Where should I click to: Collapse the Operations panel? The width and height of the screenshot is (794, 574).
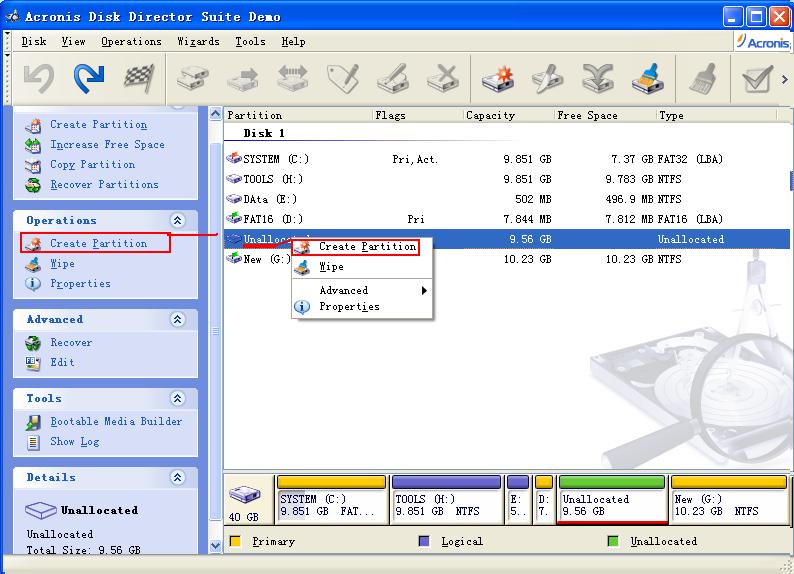(x=177, y=220)
